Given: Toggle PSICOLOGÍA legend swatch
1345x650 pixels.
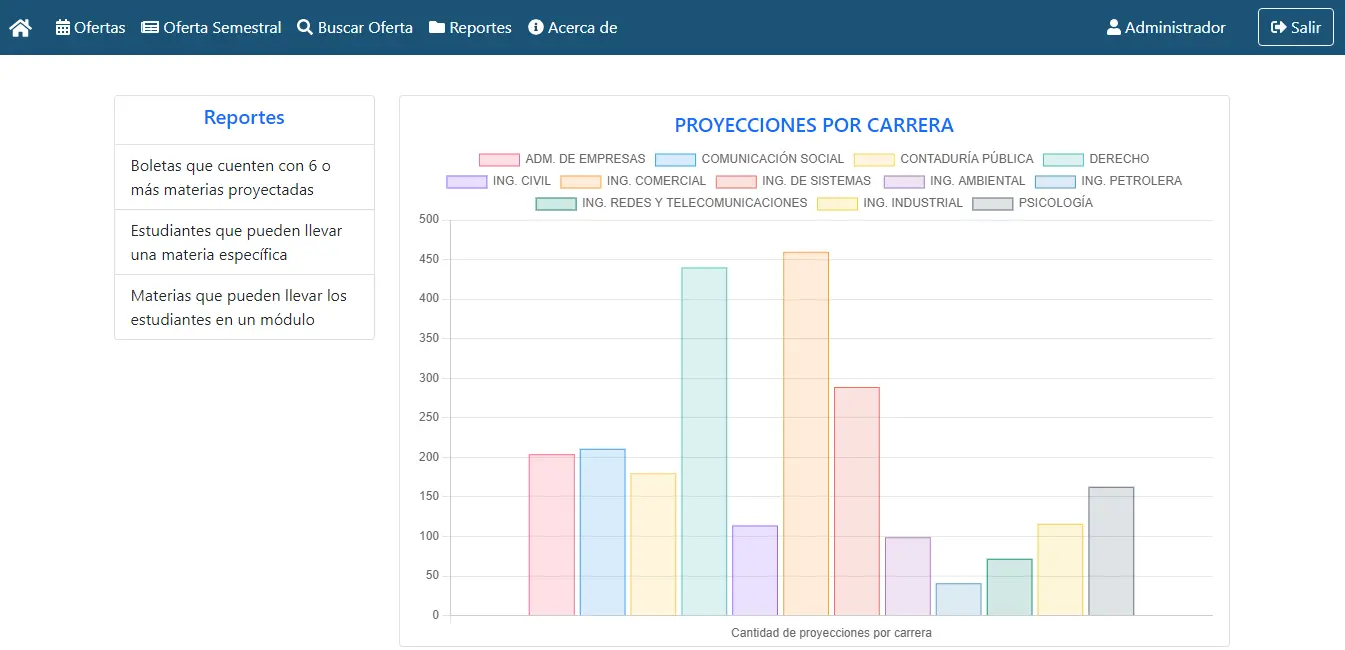Looking at the screenshot, I should [993, 204].
